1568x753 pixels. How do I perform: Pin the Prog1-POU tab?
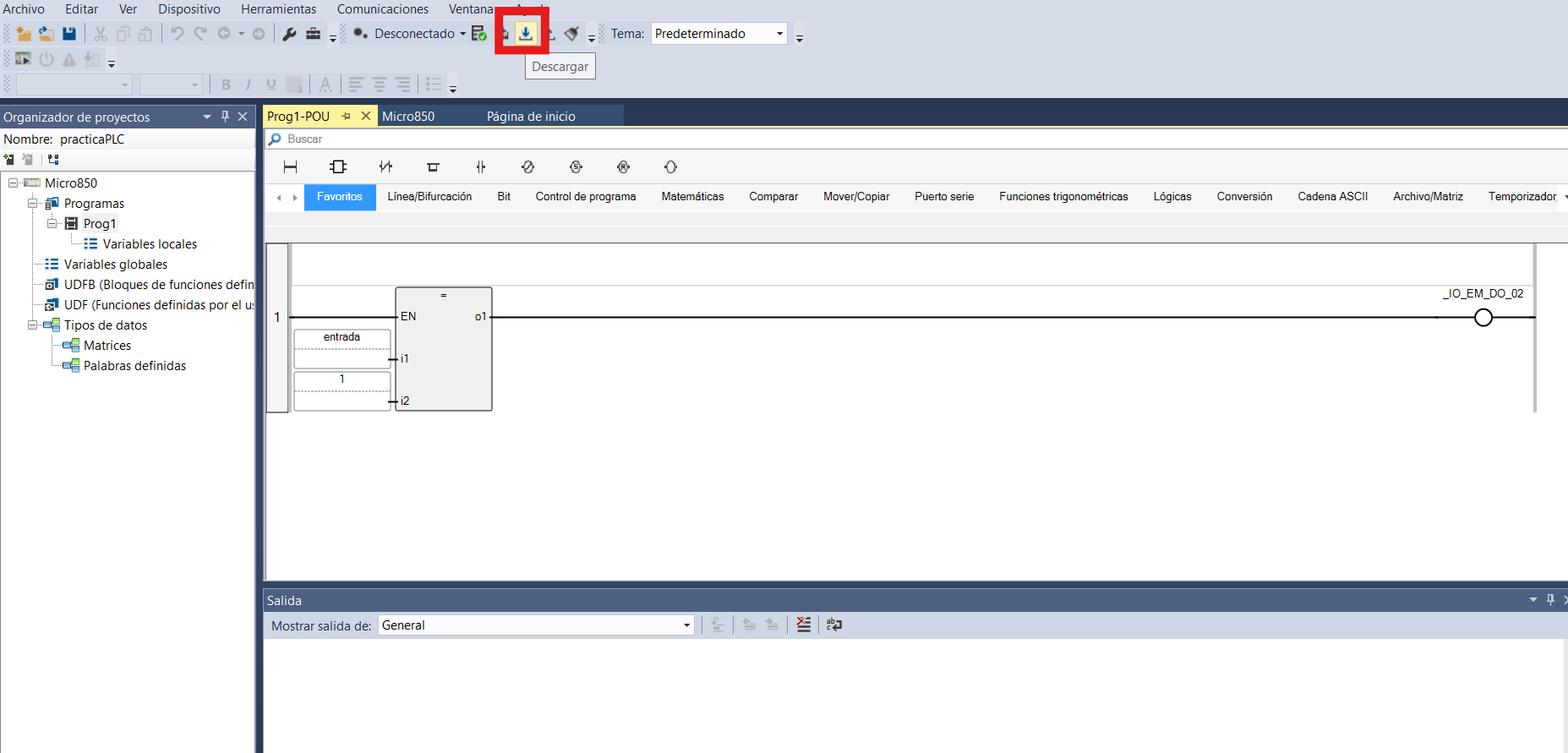pos(346,116)
